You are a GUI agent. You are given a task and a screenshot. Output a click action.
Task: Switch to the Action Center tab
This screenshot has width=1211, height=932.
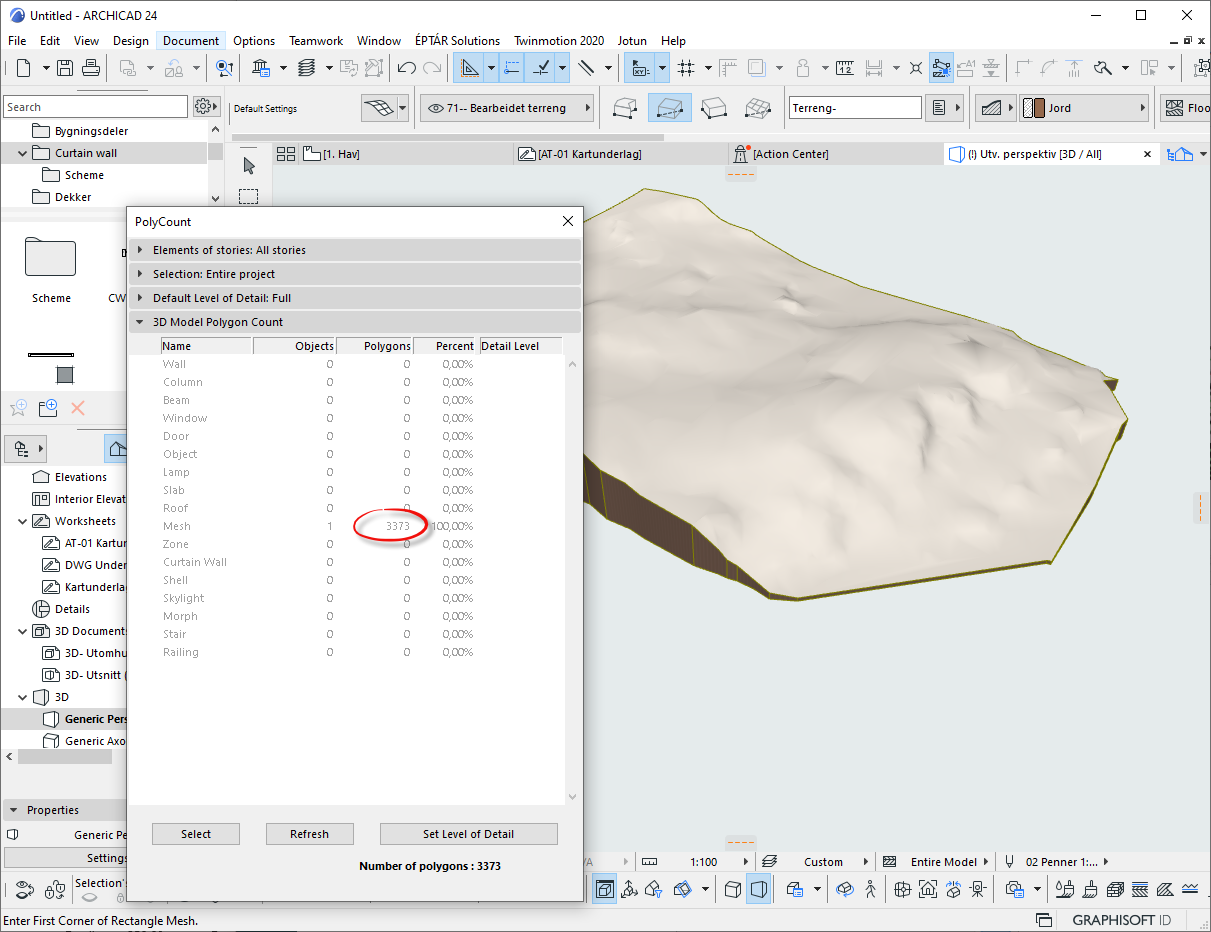click(835, 154)
